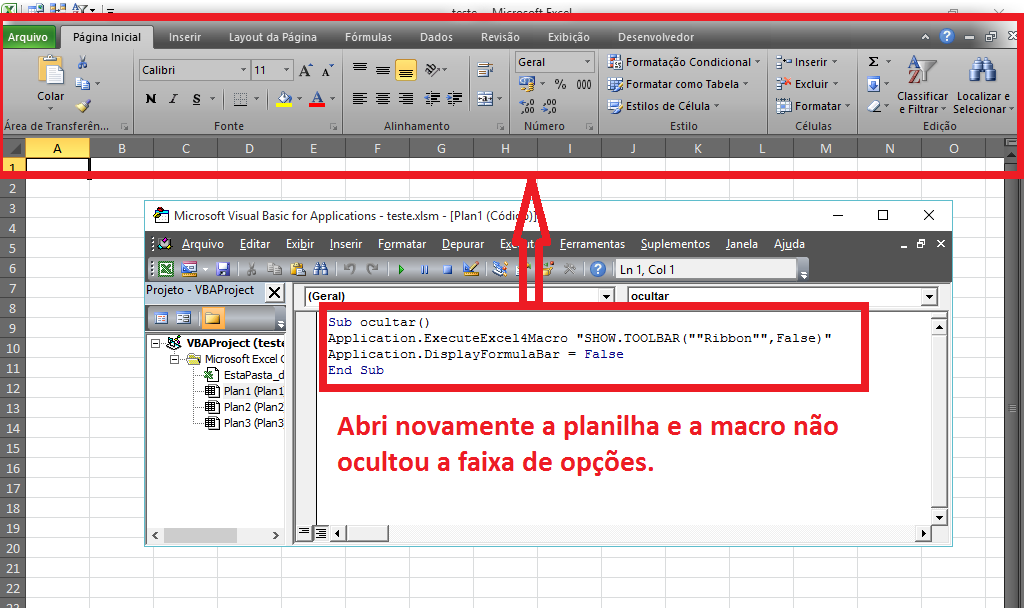Open the Calibri font name dropdown
The height and width of the screenshot is (608, 1024).
click(x=243, y=70)
